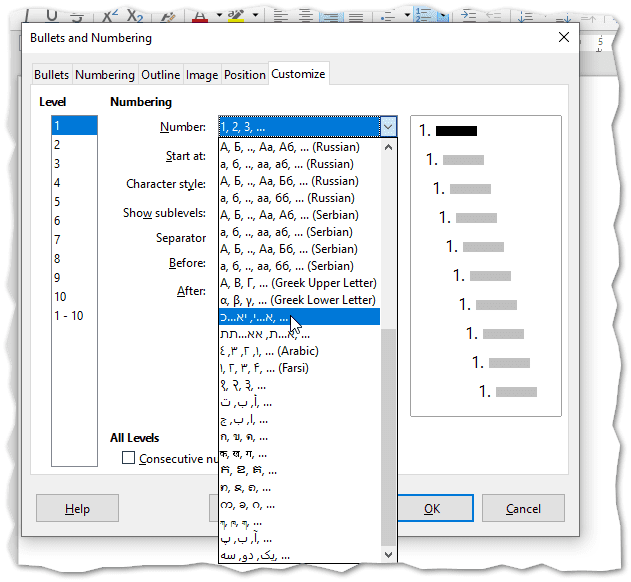This screenshot has width=631, height=582.
Task: Click the numbering preview pane
Action: coord(486,266)
